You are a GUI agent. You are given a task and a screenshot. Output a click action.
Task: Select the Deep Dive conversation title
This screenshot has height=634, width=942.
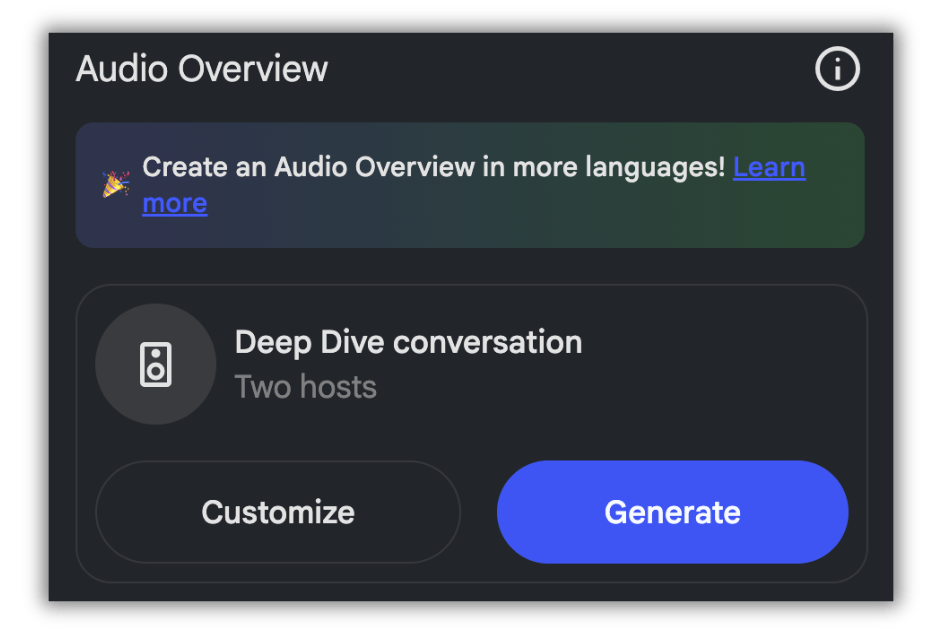point(409,343)
